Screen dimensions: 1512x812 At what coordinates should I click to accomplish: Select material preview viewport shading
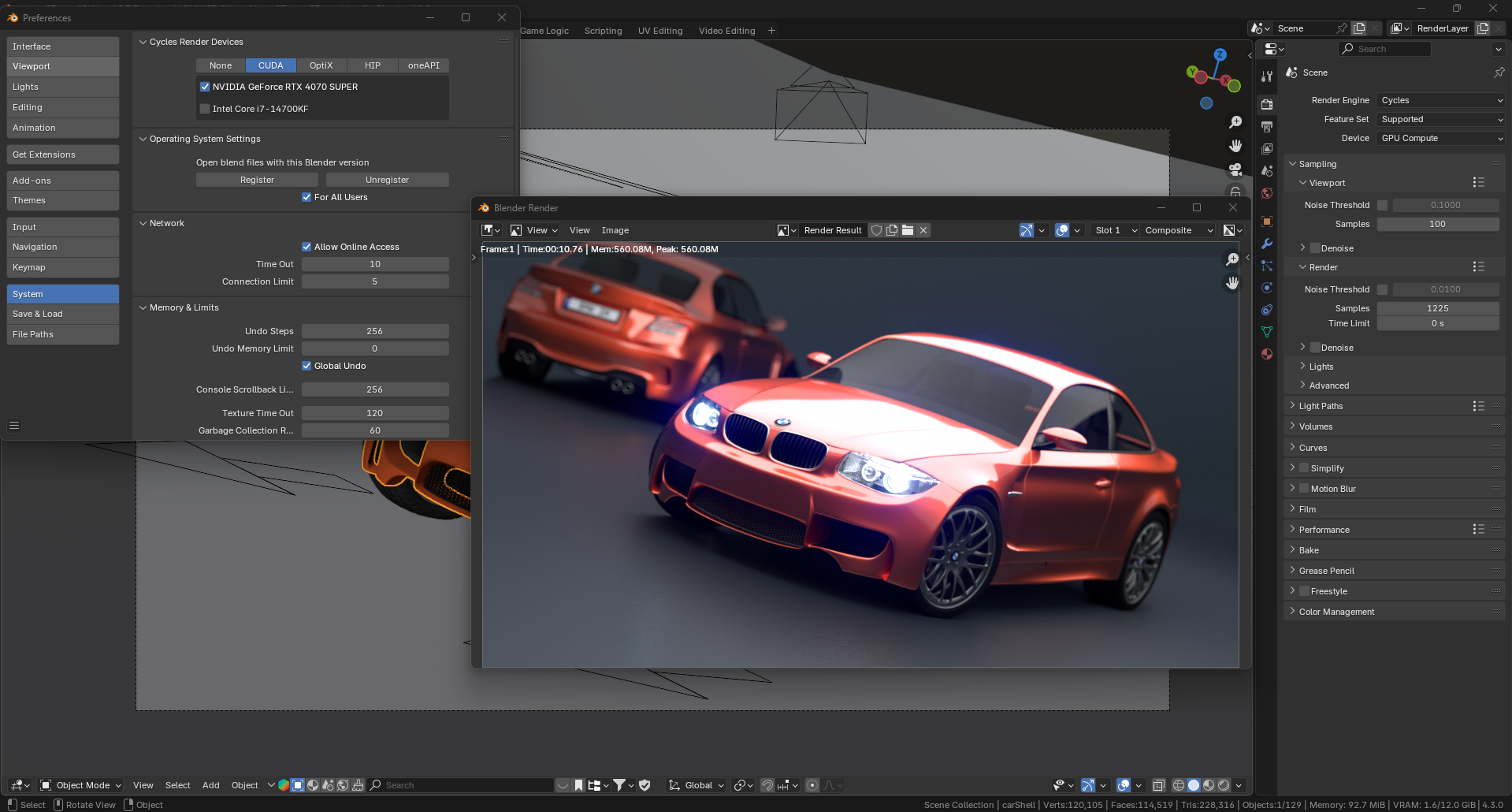click(x=1209, y=785)
